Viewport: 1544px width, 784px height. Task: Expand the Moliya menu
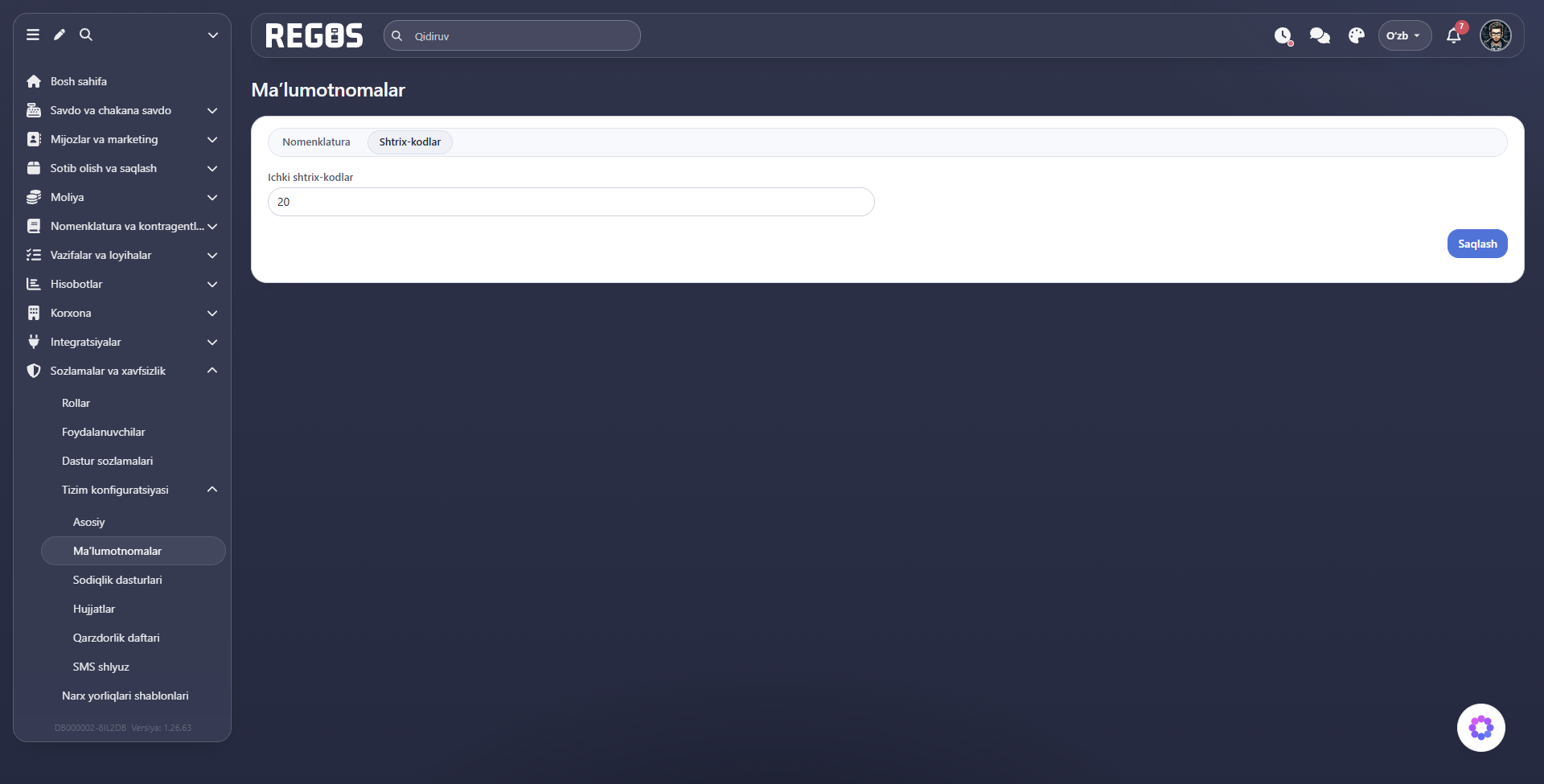point(122,197)
